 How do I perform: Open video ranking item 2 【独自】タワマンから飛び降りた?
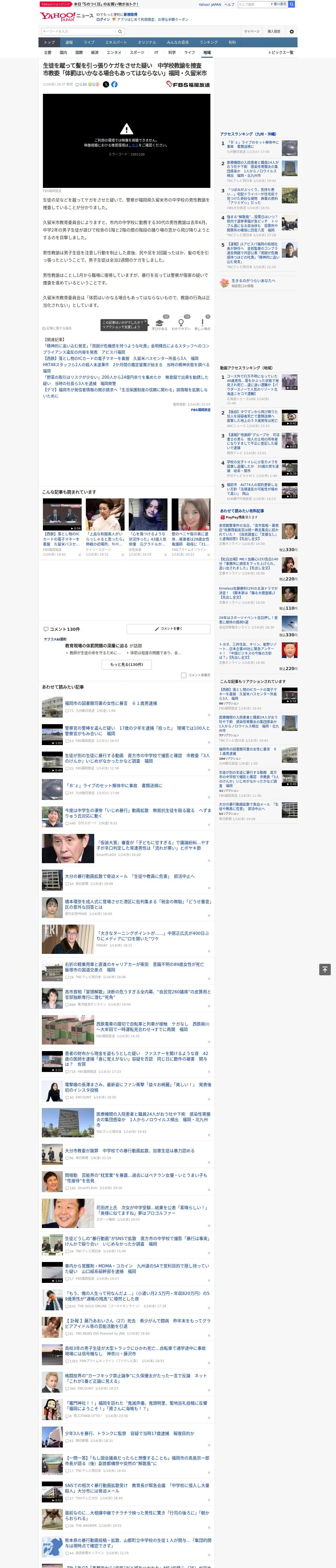click(x=253, y=416)
